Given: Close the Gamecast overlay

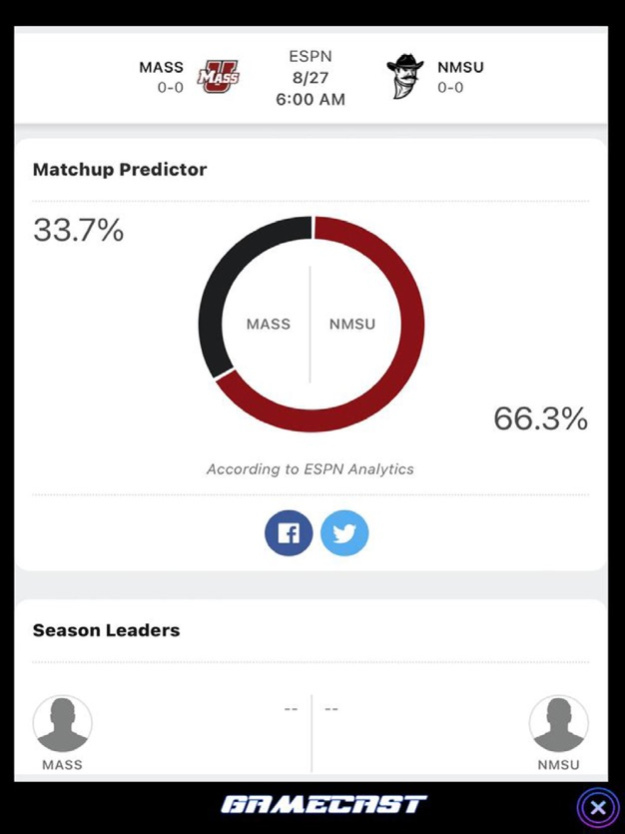Looking at the screenshot, I should click(x=597, y=807).
